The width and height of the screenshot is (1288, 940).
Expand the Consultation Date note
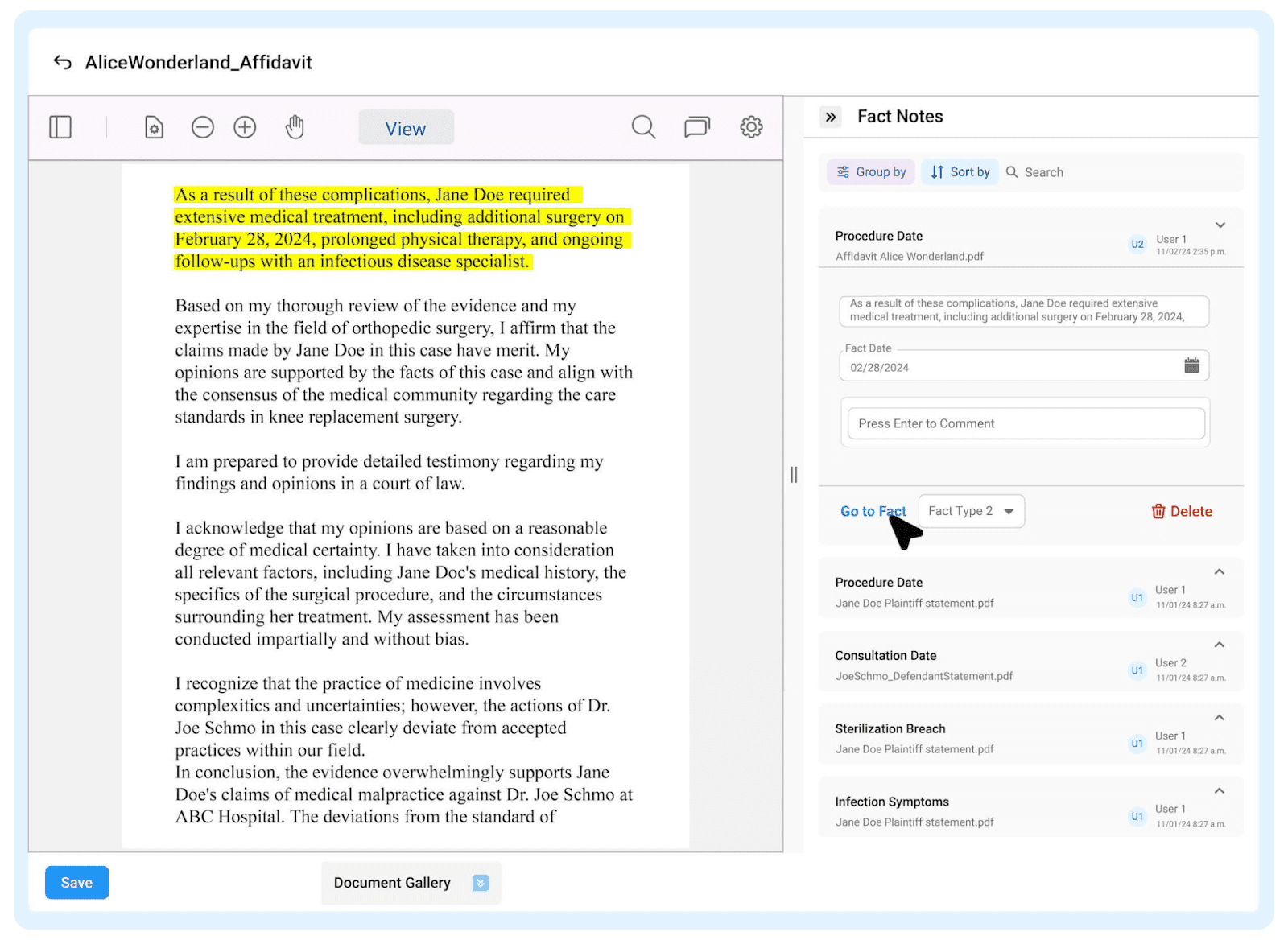coord(1220,645)
